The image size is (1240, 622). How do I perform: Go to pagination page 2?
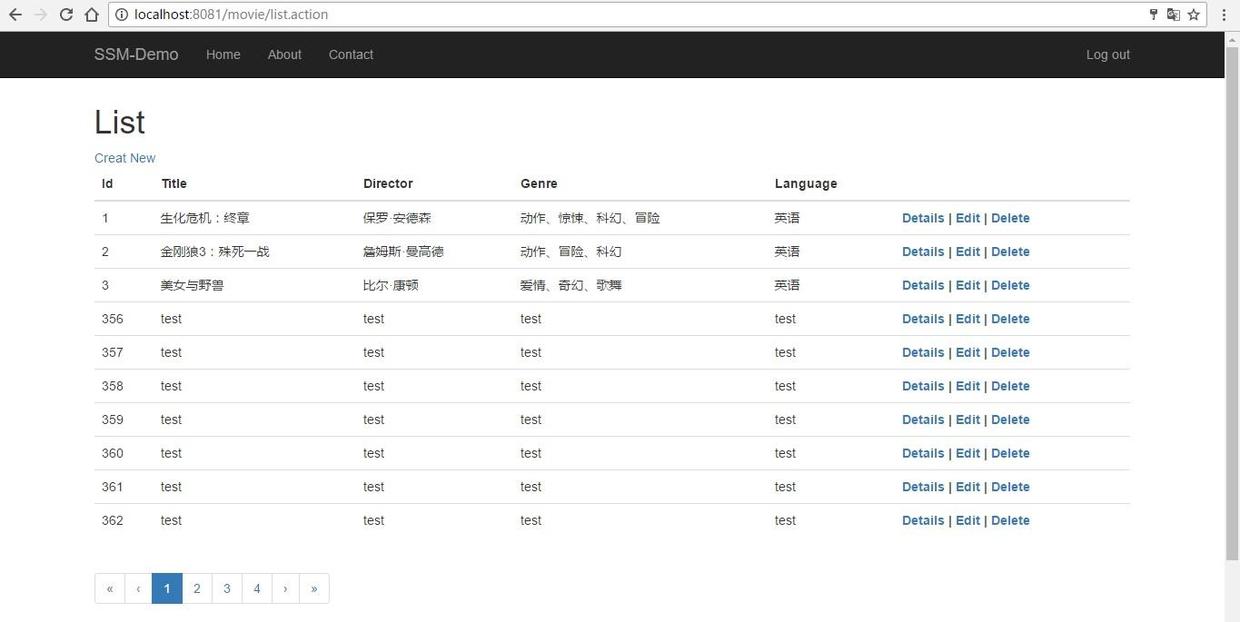coord(197,589)
